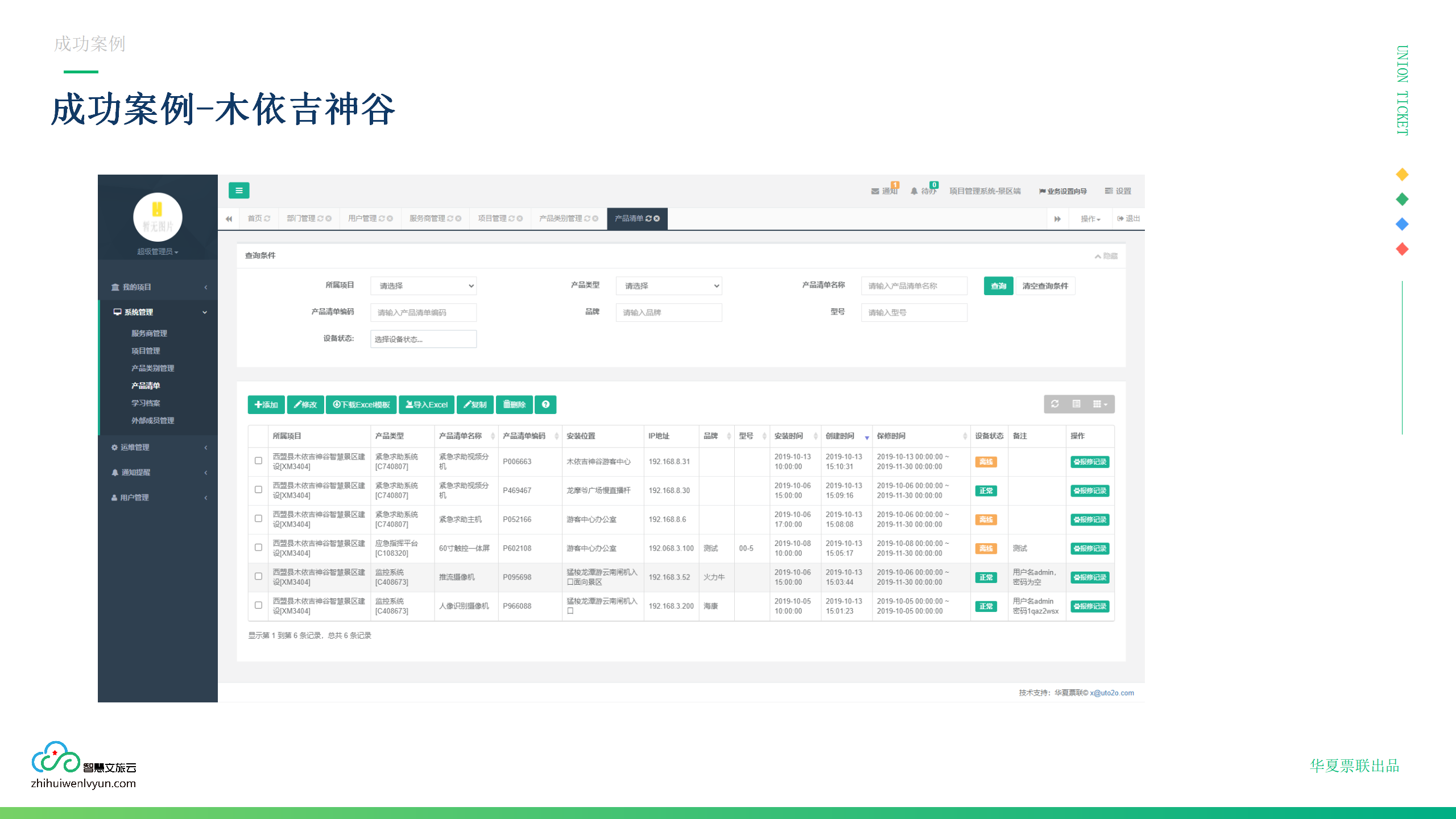Switch to the 服务商管理 tab
This screenshot has width=1456, height=819.
tap(427, 218)
